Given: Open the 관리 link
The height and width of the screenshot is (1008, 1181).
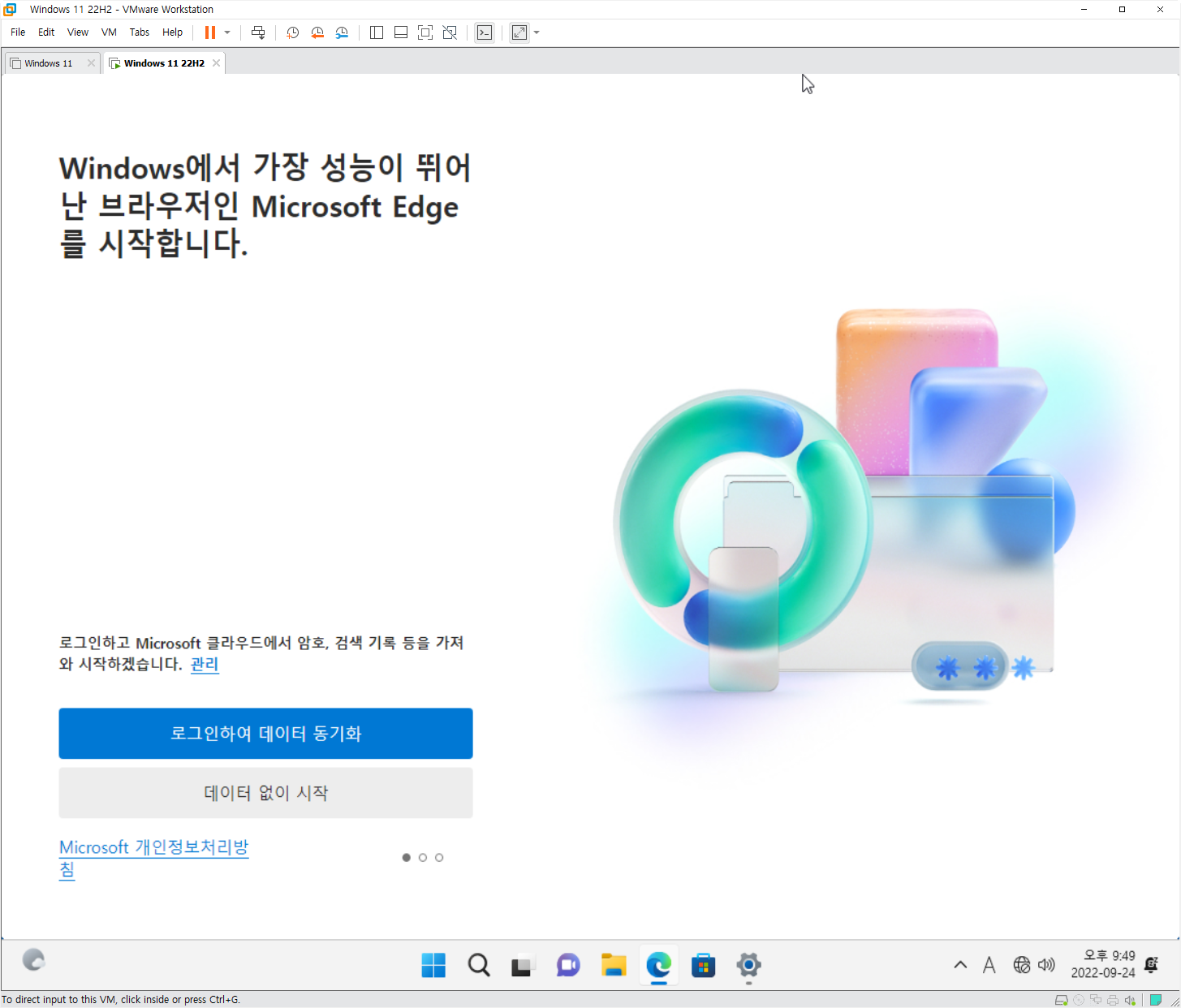Looking at the screenshot, I should [205, 665].
